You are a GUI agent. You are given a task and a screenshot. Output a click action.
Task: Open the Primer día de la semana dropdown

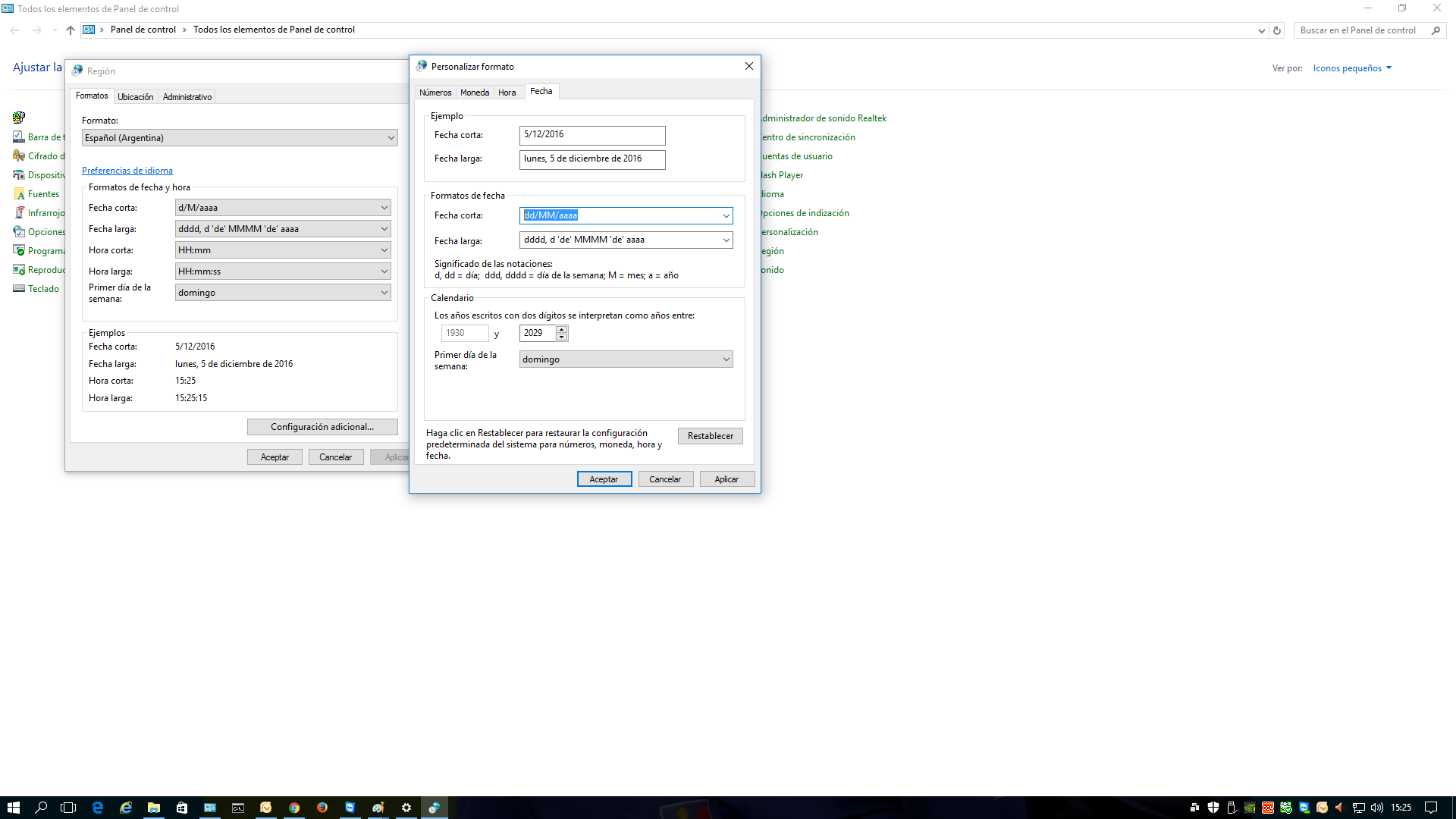[726, 359]
